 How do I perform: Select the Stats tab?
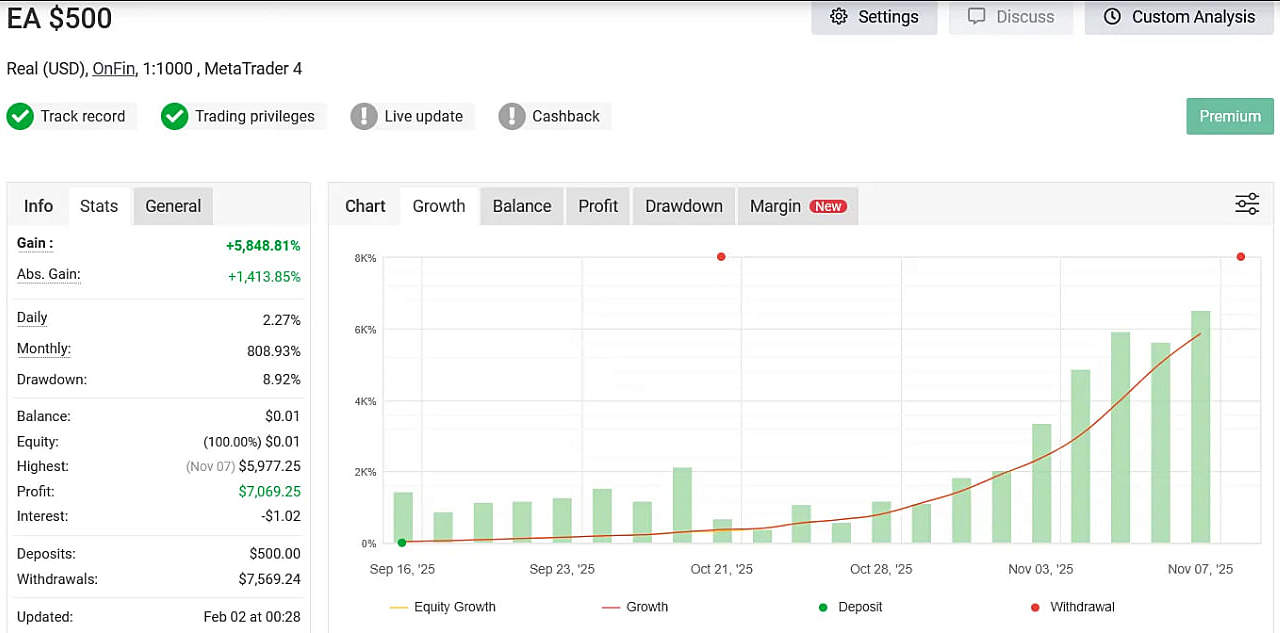click(x=98, y=205)
